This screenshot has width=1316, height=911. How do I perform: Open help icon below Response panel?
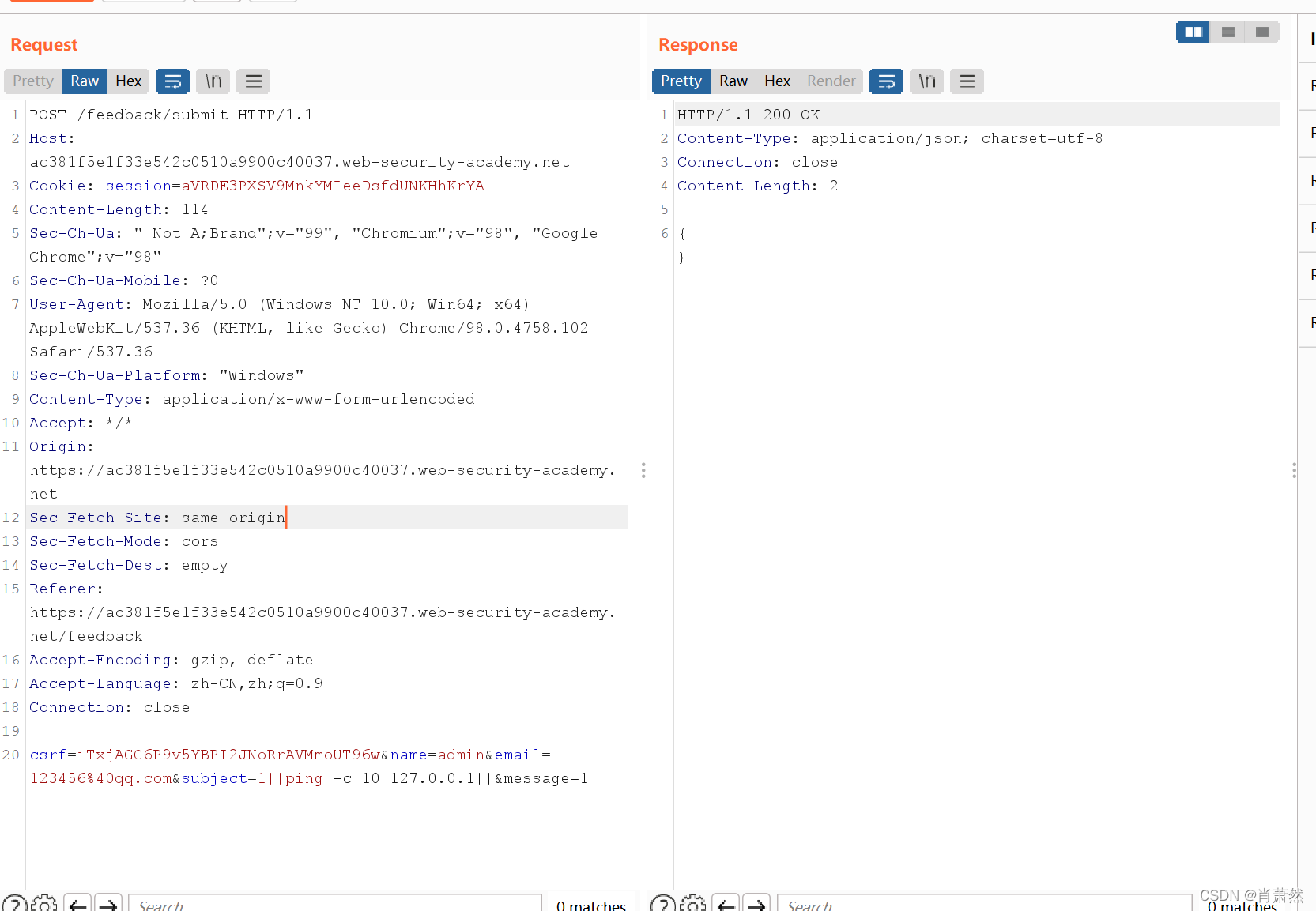pyautogui.click(x=662, y=904)
